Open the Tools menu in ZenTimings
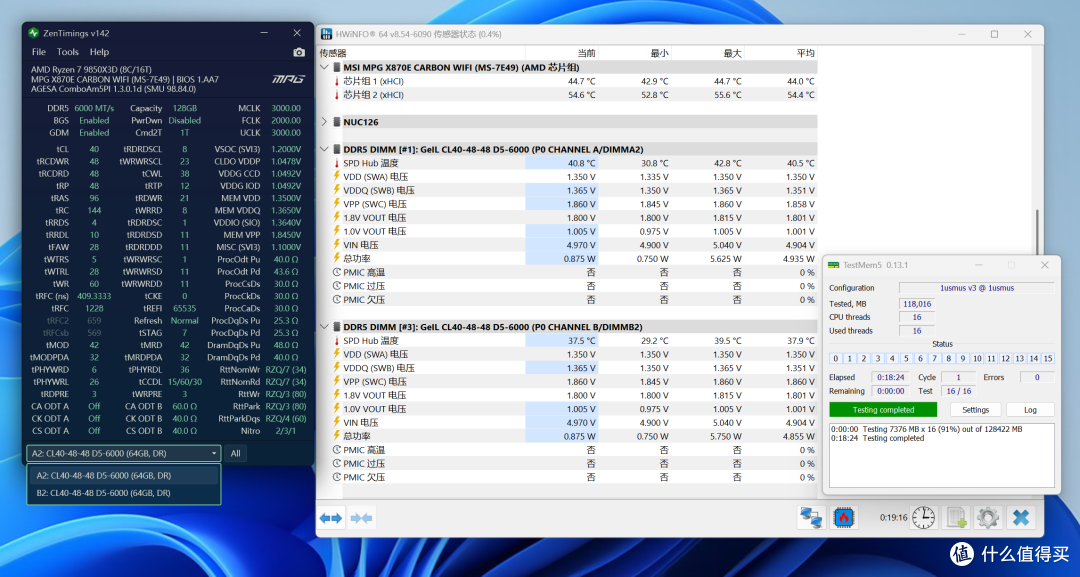The image size is (1080, 577). [x=68, y=52]
